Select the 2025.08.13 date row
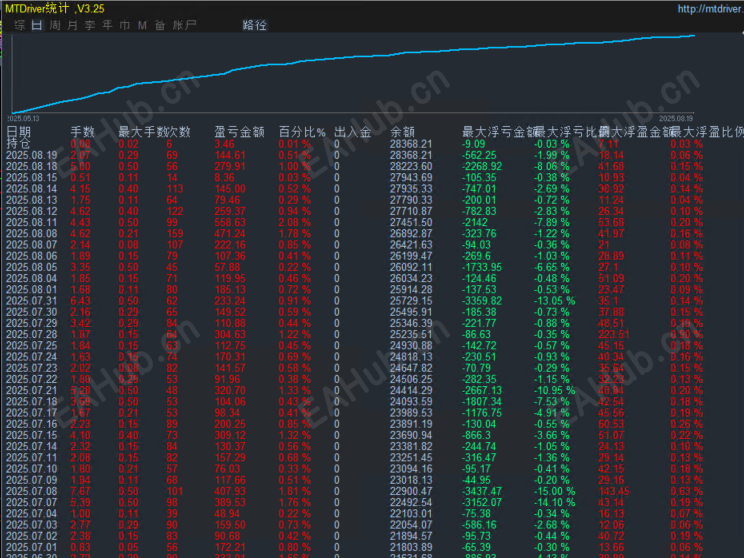This screenshot has height=558, width=744. [x=31, y=200]
